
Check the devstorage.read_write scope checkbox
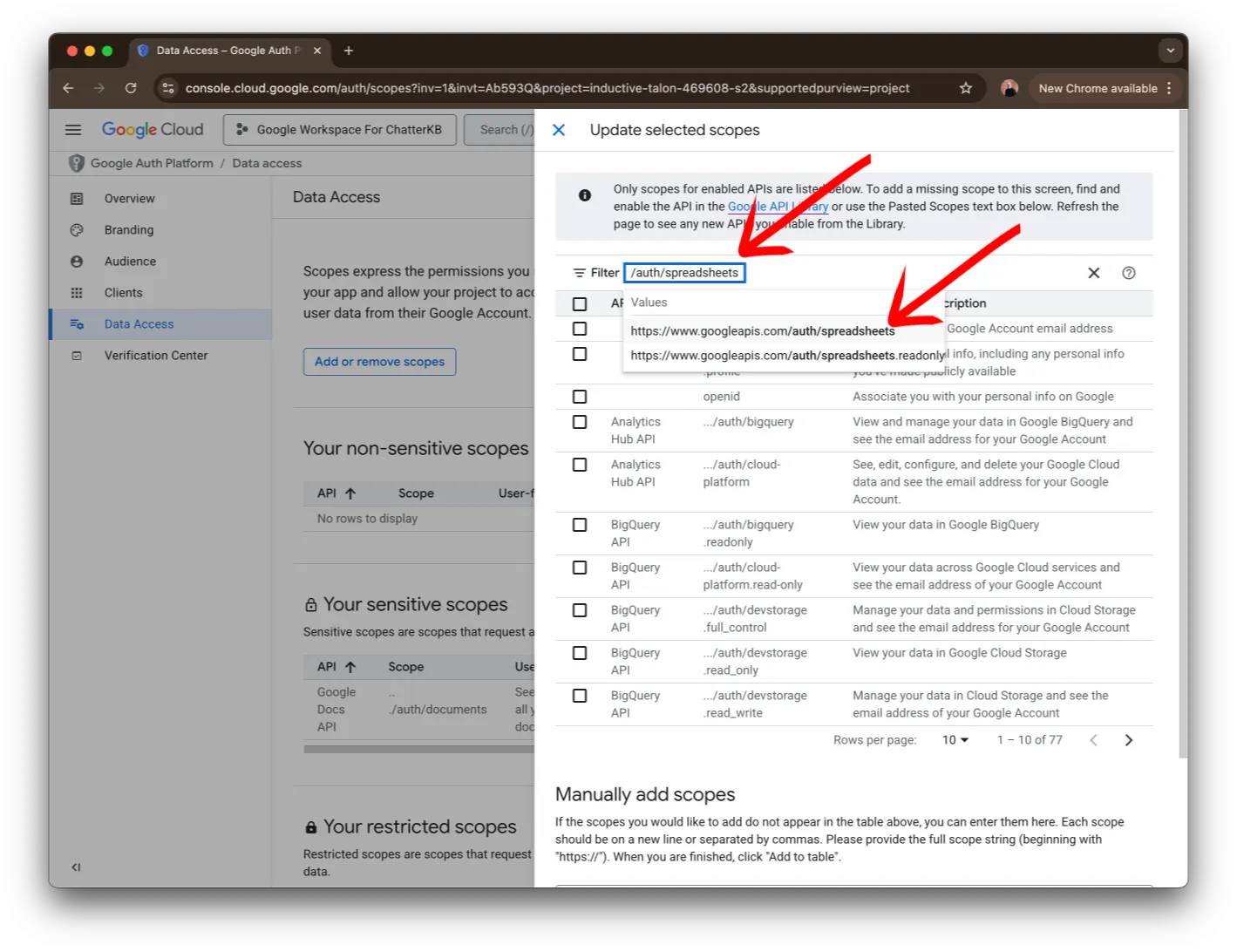(580, 696)
